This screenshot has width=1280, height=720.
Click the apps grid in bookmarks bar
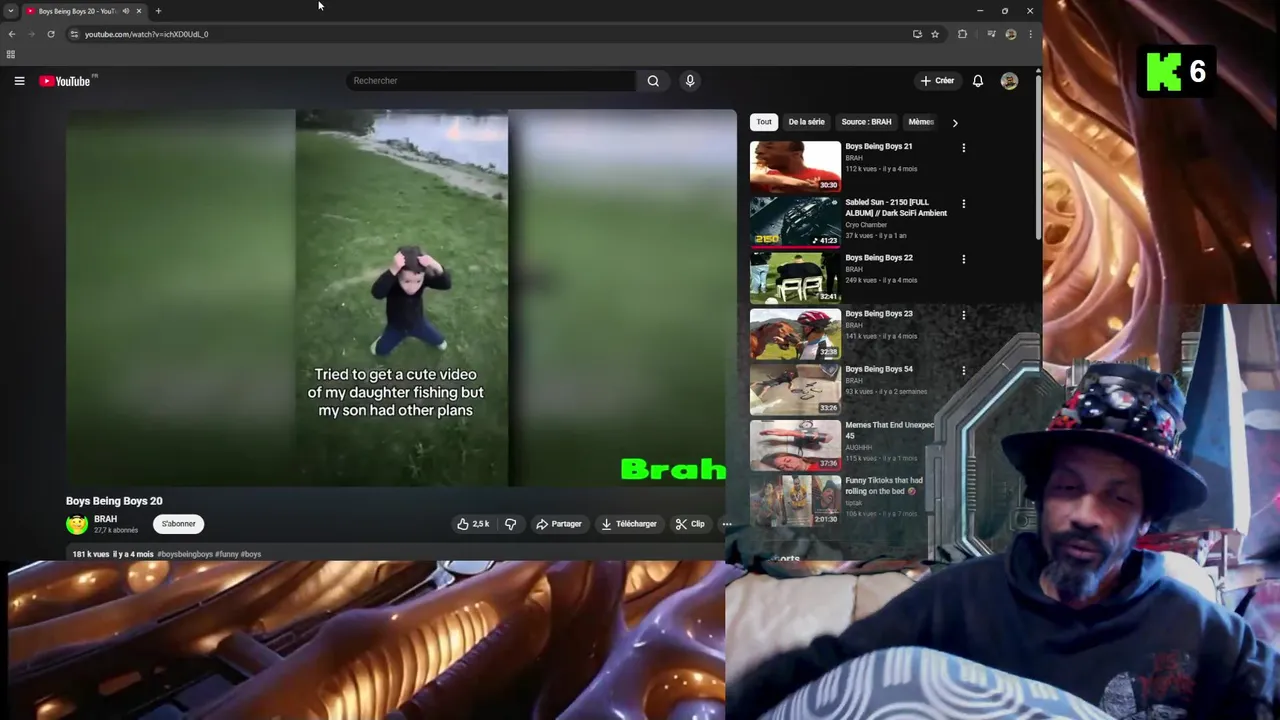[10, 54]
